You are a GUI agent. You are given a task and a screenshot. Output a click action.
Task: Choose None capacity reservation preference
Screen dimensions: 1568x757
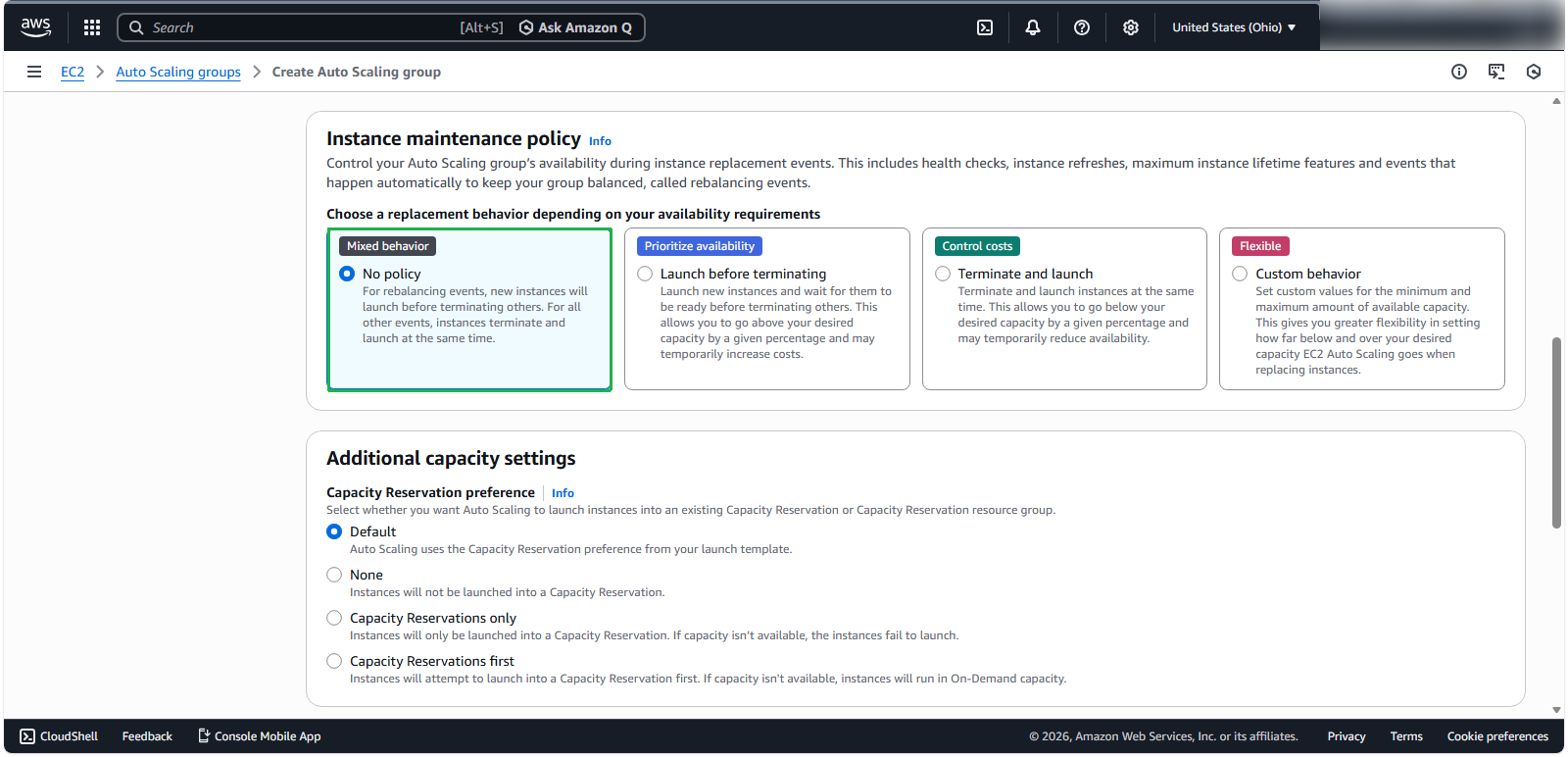[x=334, y=575]
